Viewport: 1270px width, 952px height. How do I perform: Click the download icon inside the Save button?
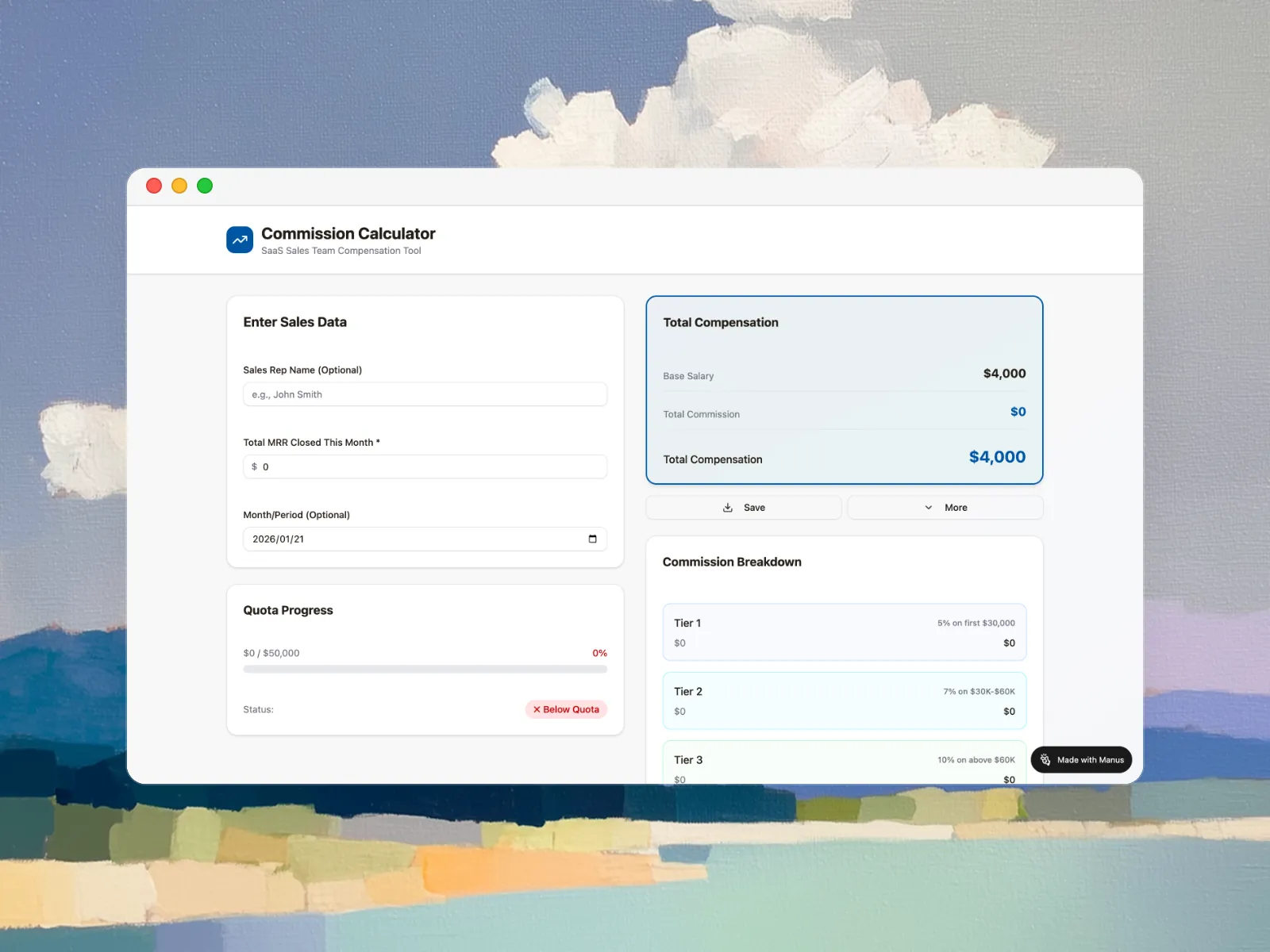[728, 507]
